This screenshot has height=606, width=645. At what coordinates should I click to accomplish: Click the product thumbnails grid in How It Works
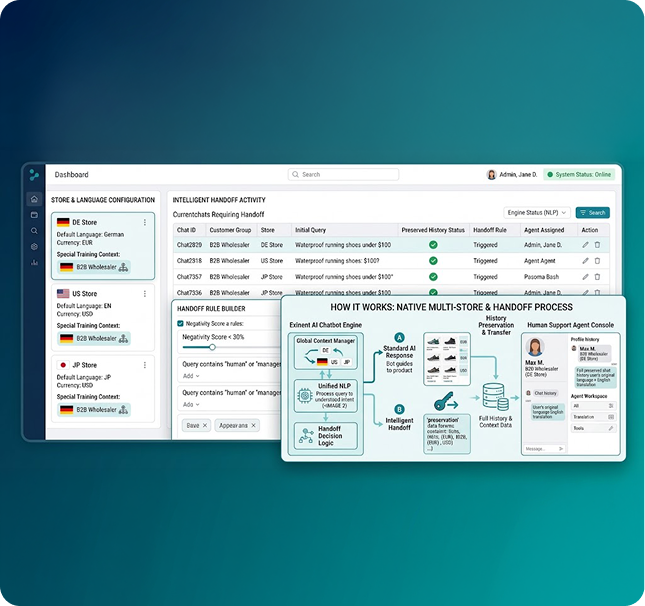coord(447,359)
